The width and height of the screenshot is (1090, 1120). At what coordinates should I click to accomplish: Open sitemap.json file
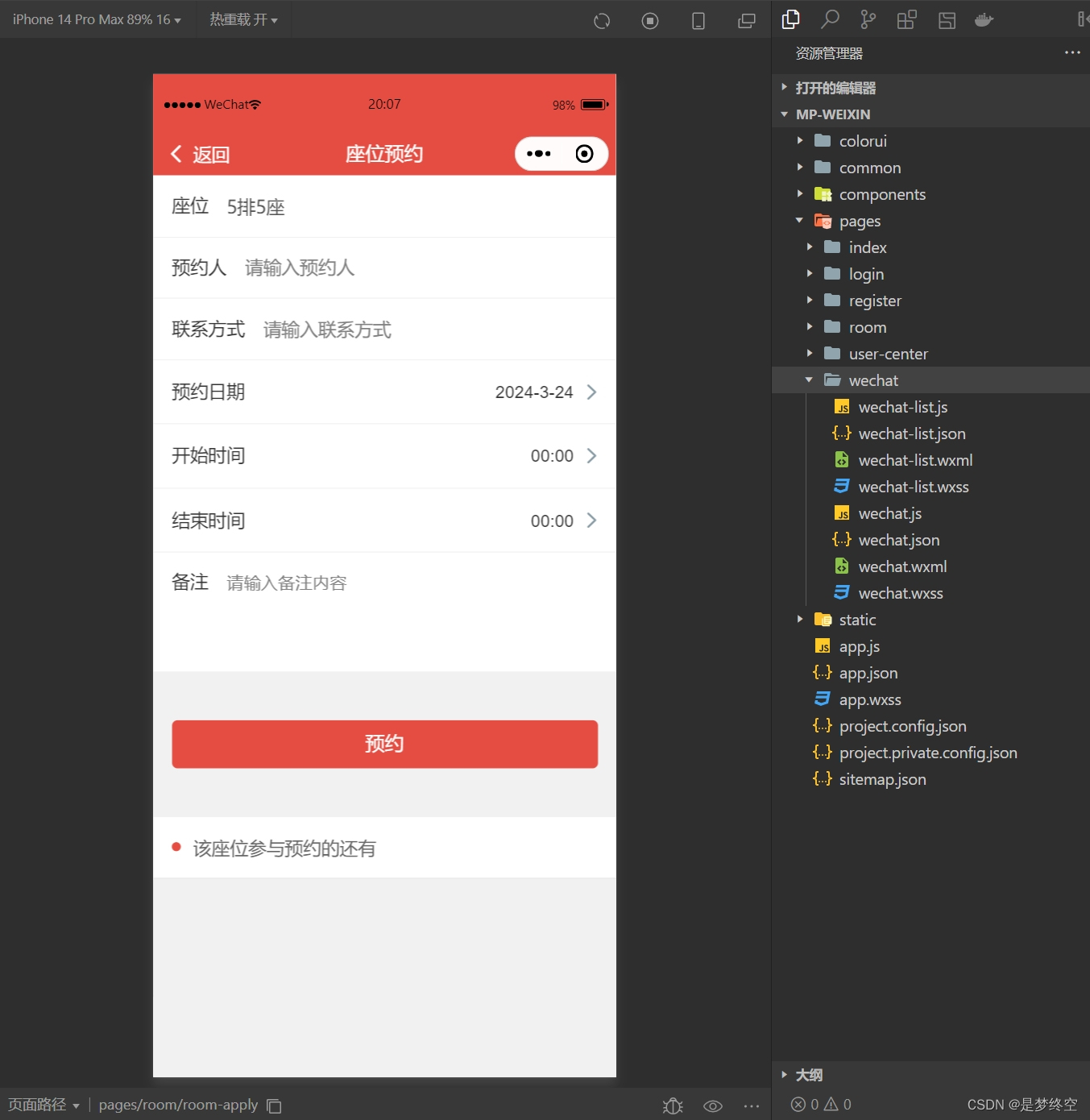click(930, 779)
